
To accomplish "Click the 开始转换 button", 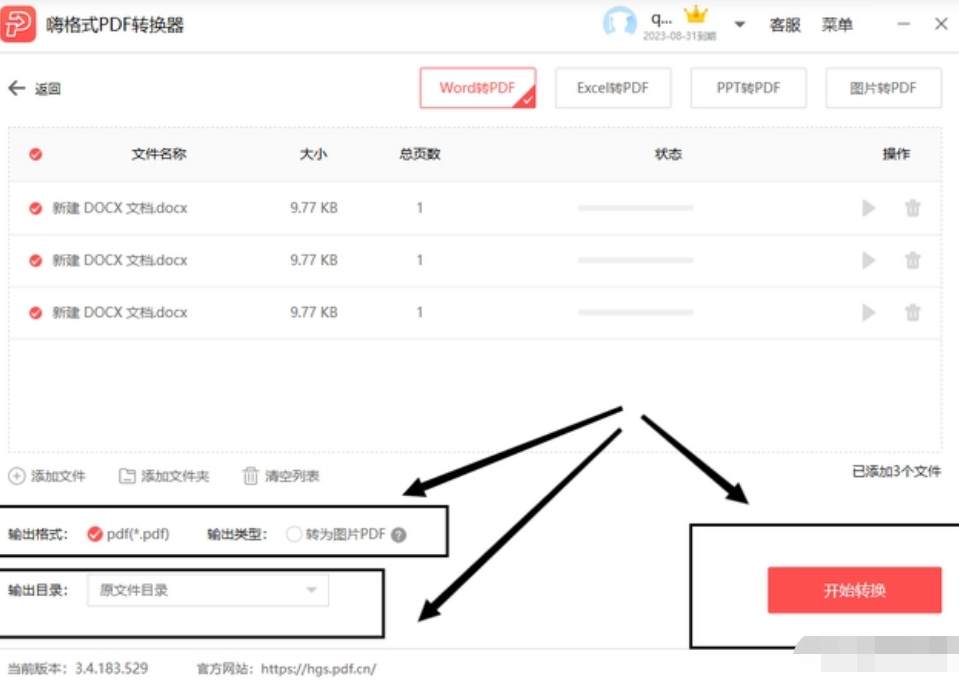I will tap(854, 590).
